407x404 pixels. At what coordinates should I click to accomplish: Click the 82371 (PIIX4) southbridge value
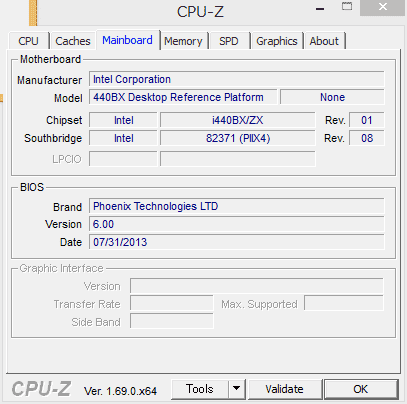[x=237, y=138]
